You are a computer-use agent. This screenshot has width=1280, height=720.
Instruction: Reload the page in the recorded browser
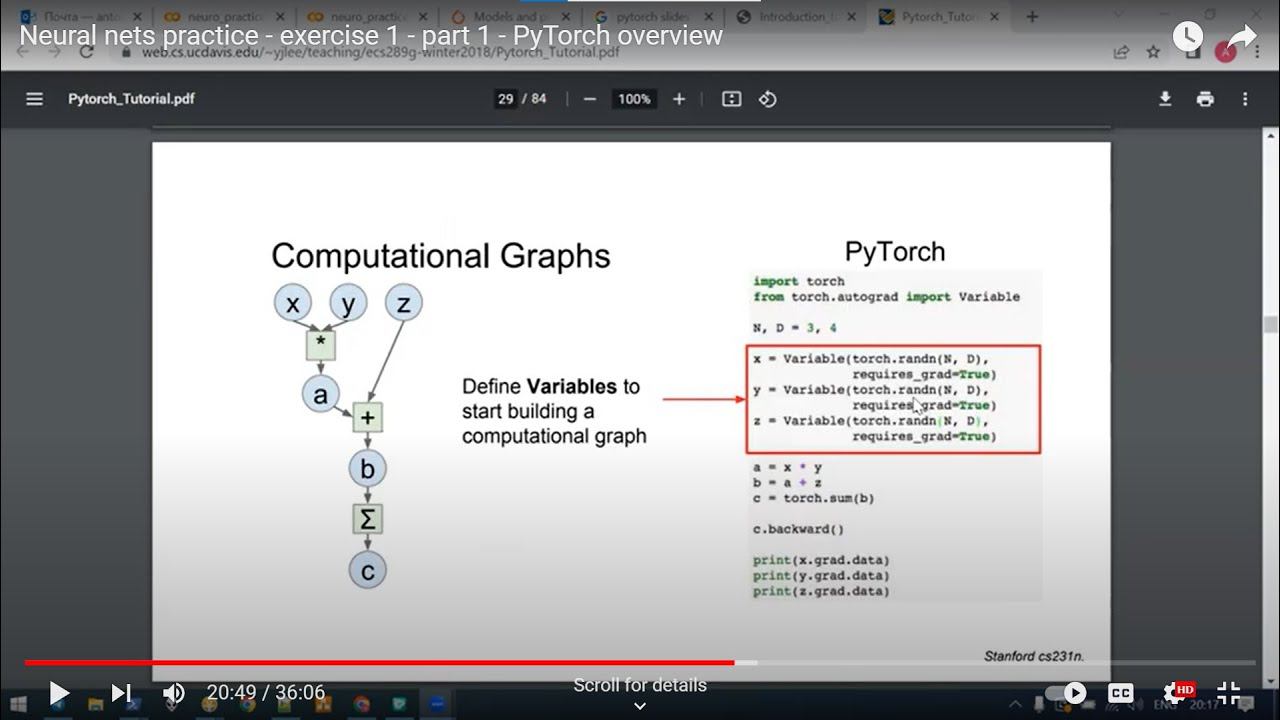(x=86, y=52)
